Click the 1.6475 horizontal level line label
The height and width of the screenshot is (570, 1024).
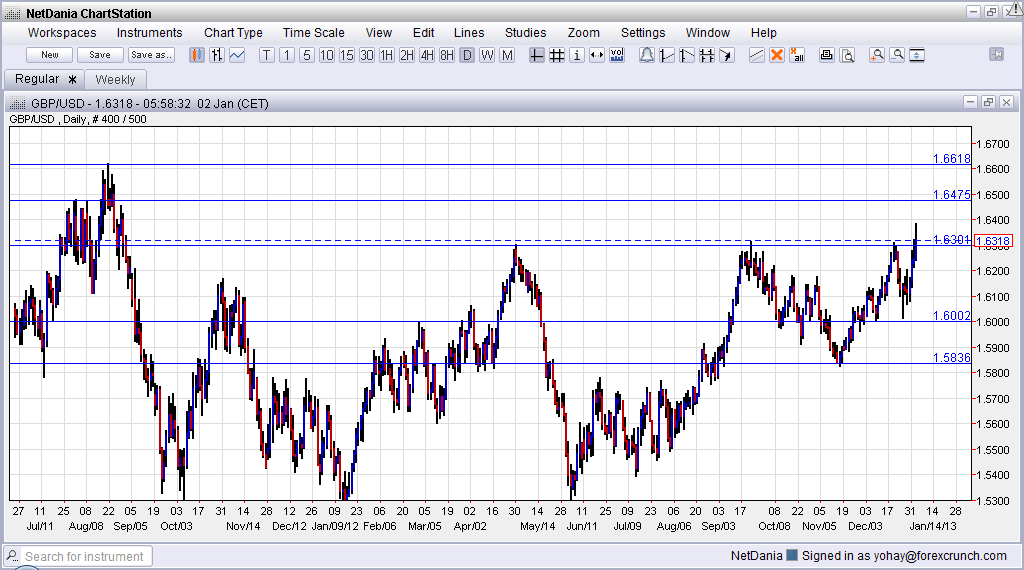[x=951, y=195]
